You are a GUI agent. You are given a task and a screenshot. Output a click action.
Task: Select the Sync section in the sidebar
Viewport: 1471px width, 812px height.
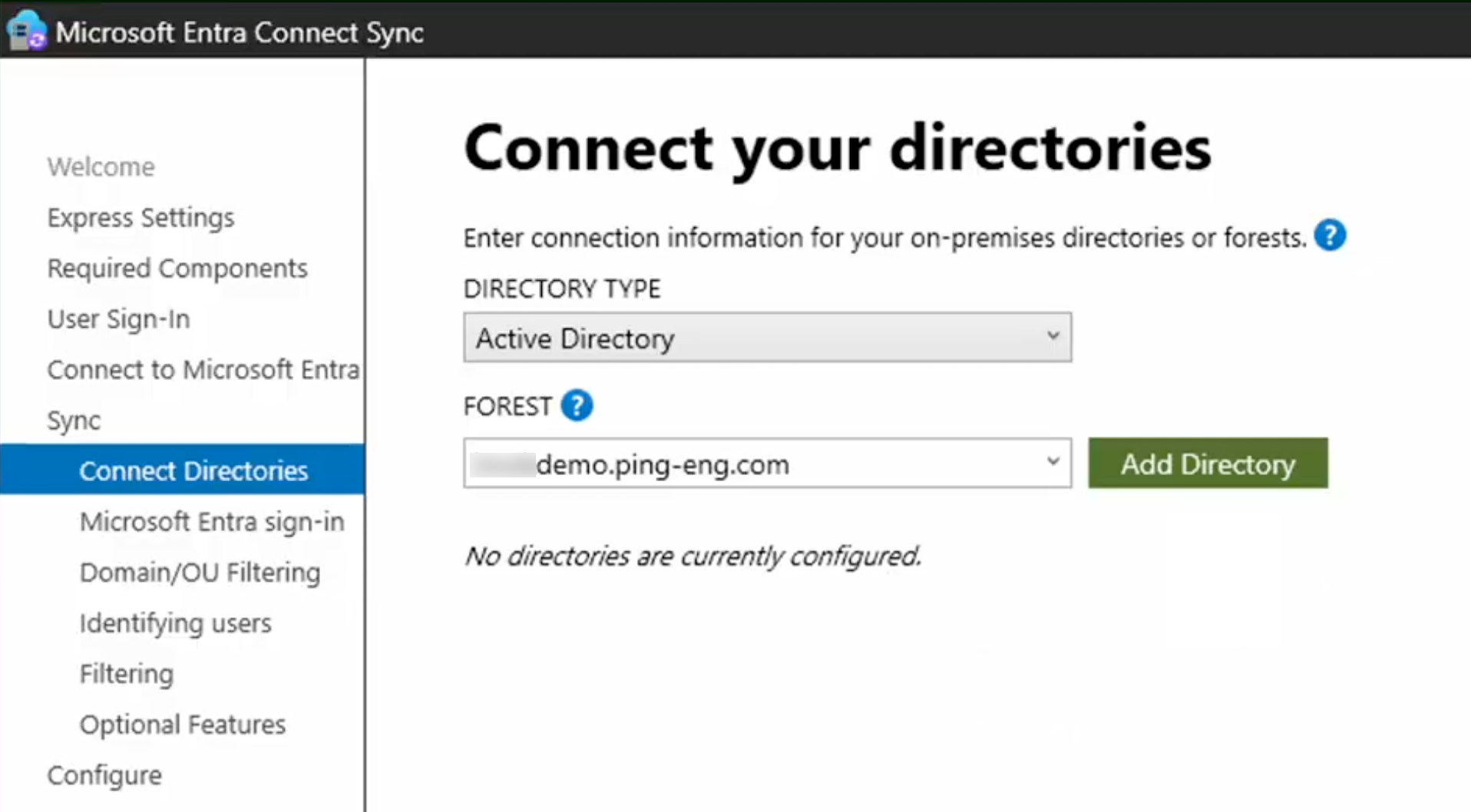(74, 420)
